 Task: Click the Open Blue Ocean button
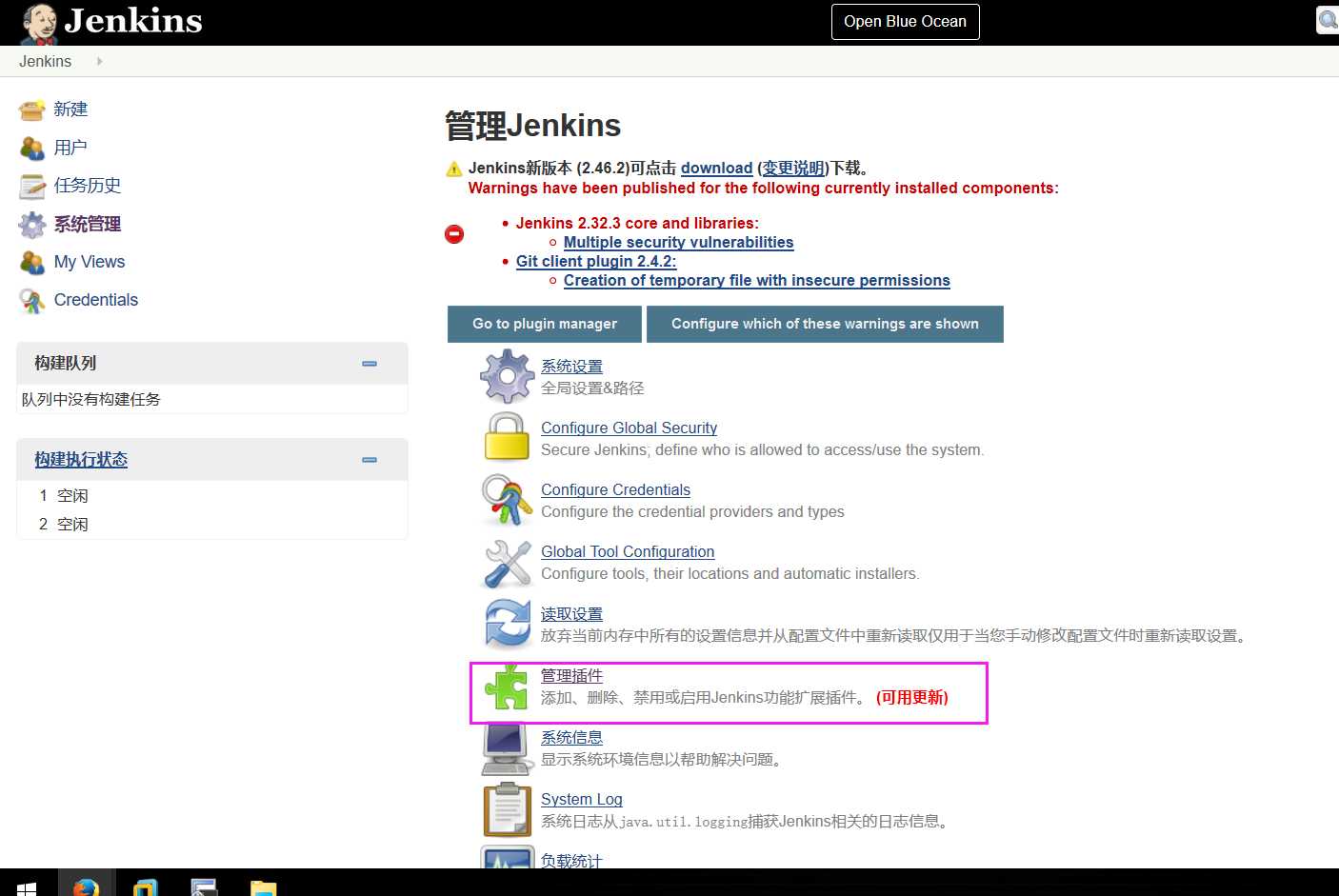(x=905, y=22)
